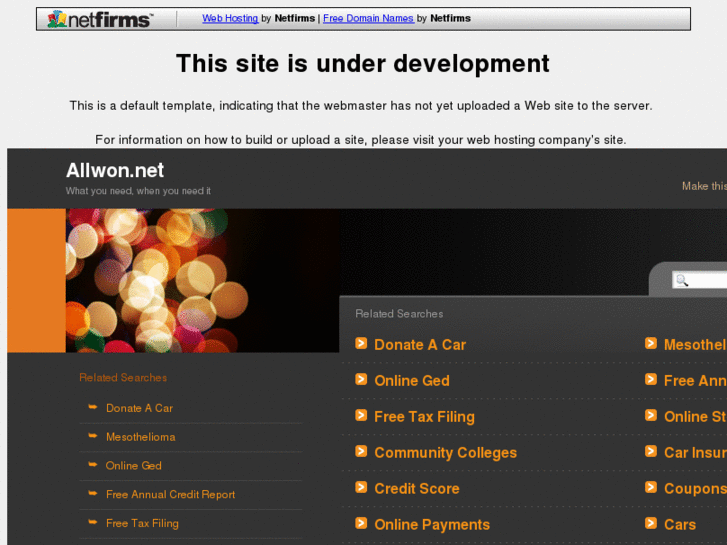Click the bokeh lights banner image
Screen dimensions: 727x545
coord(202,280)
